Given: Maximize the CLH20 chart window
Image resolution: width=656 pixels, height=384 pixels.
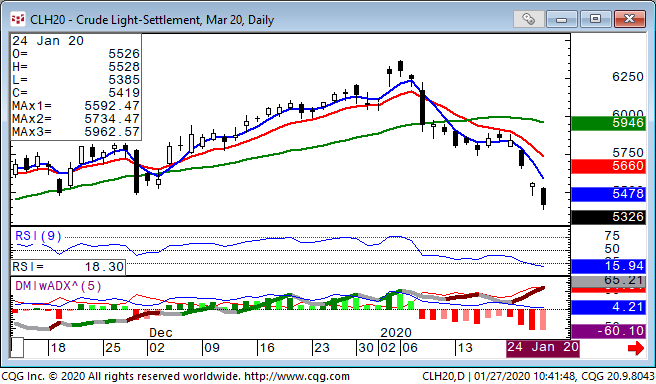Looking at the screenshot, I should tap(595, 19).
